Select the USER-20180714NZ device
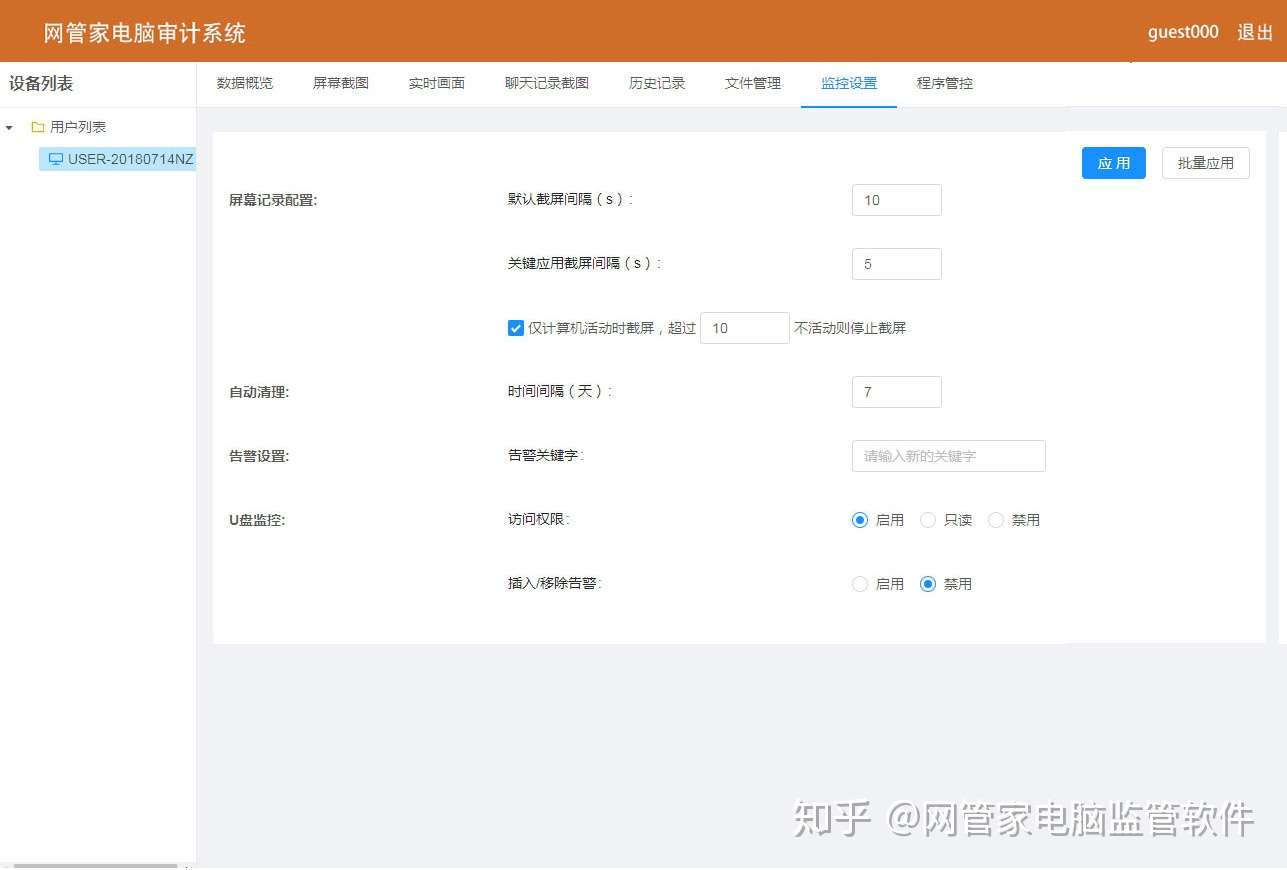 [x=118, y=159]
